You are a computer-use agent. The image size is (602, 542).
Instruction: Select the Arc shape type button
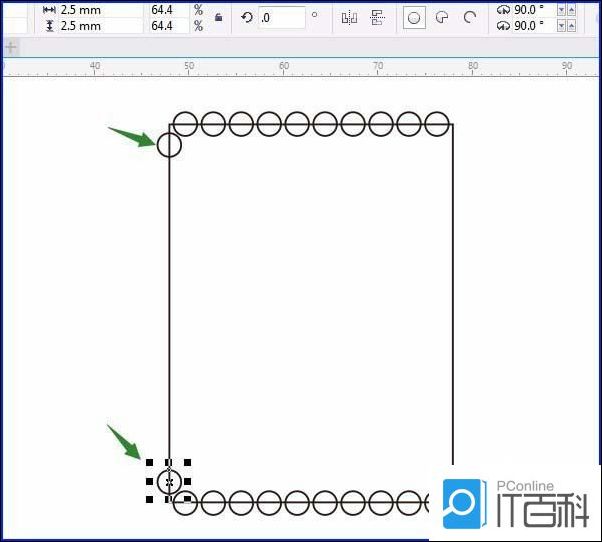coord(470,17)
